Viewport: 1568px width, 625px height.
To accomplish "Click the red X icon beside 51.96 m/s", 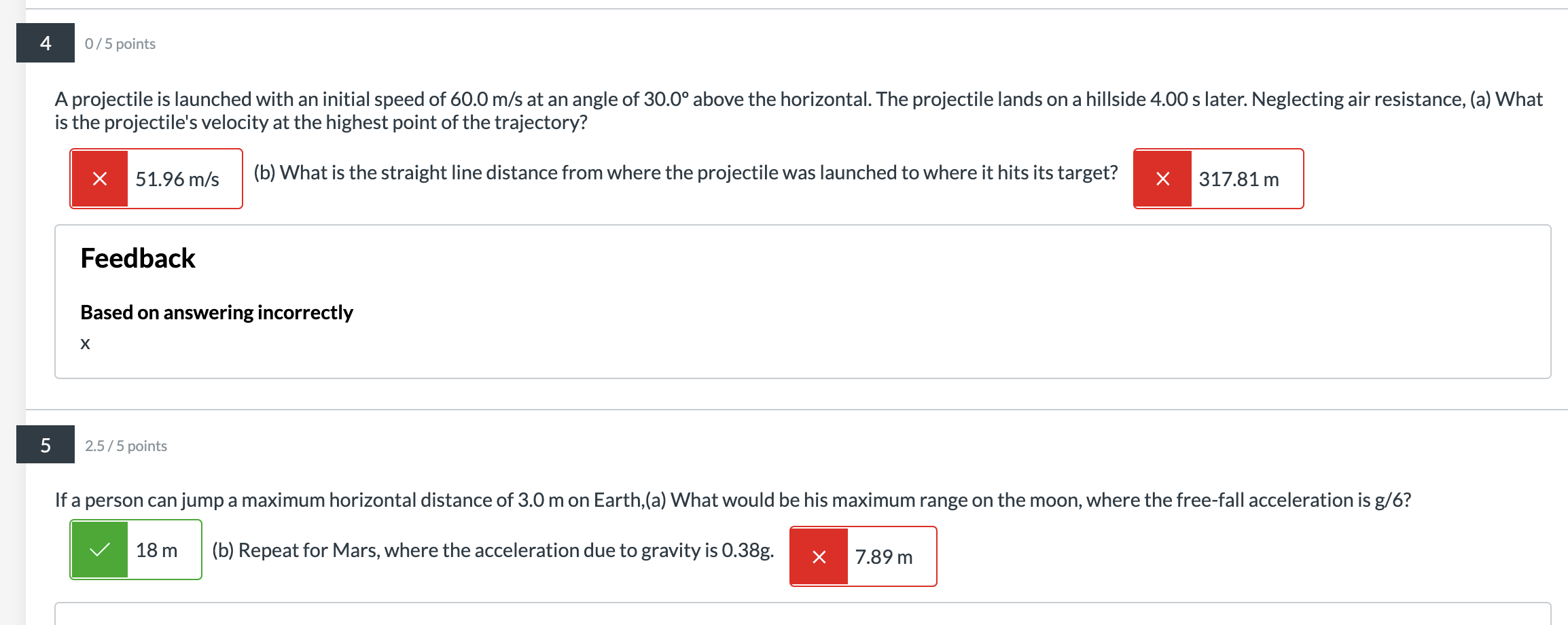I will coord(99,179).
